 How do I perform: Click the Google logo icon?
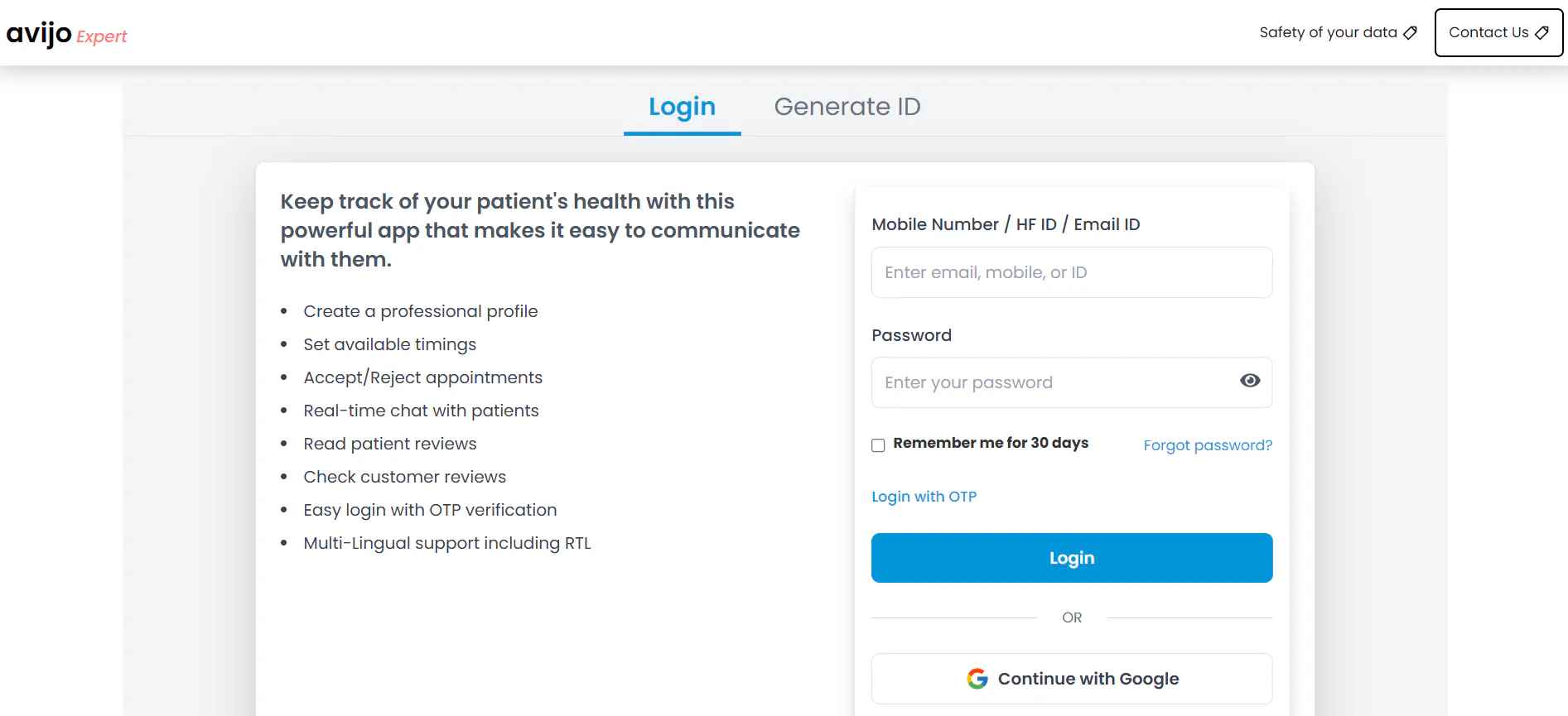point(977,679)
